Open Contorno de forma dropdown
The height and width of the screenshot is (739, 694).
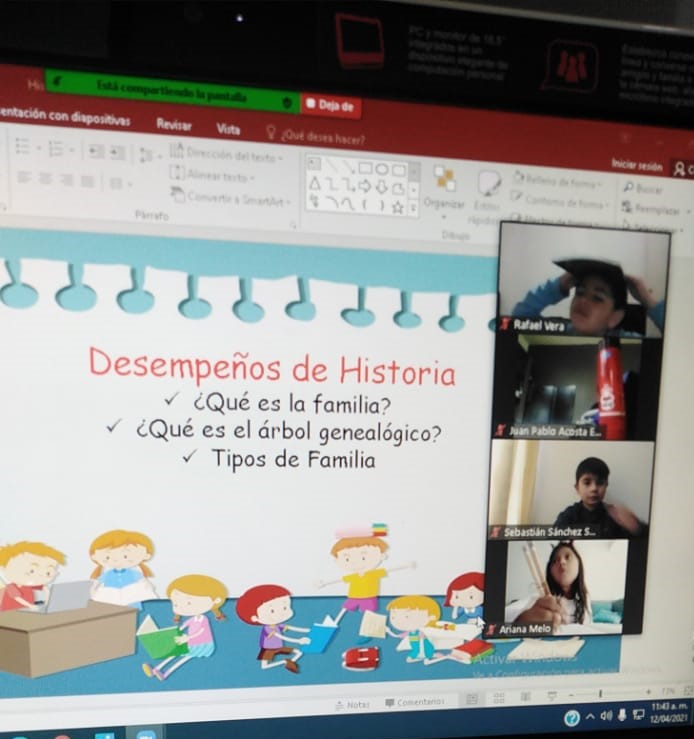pos(561,201)
